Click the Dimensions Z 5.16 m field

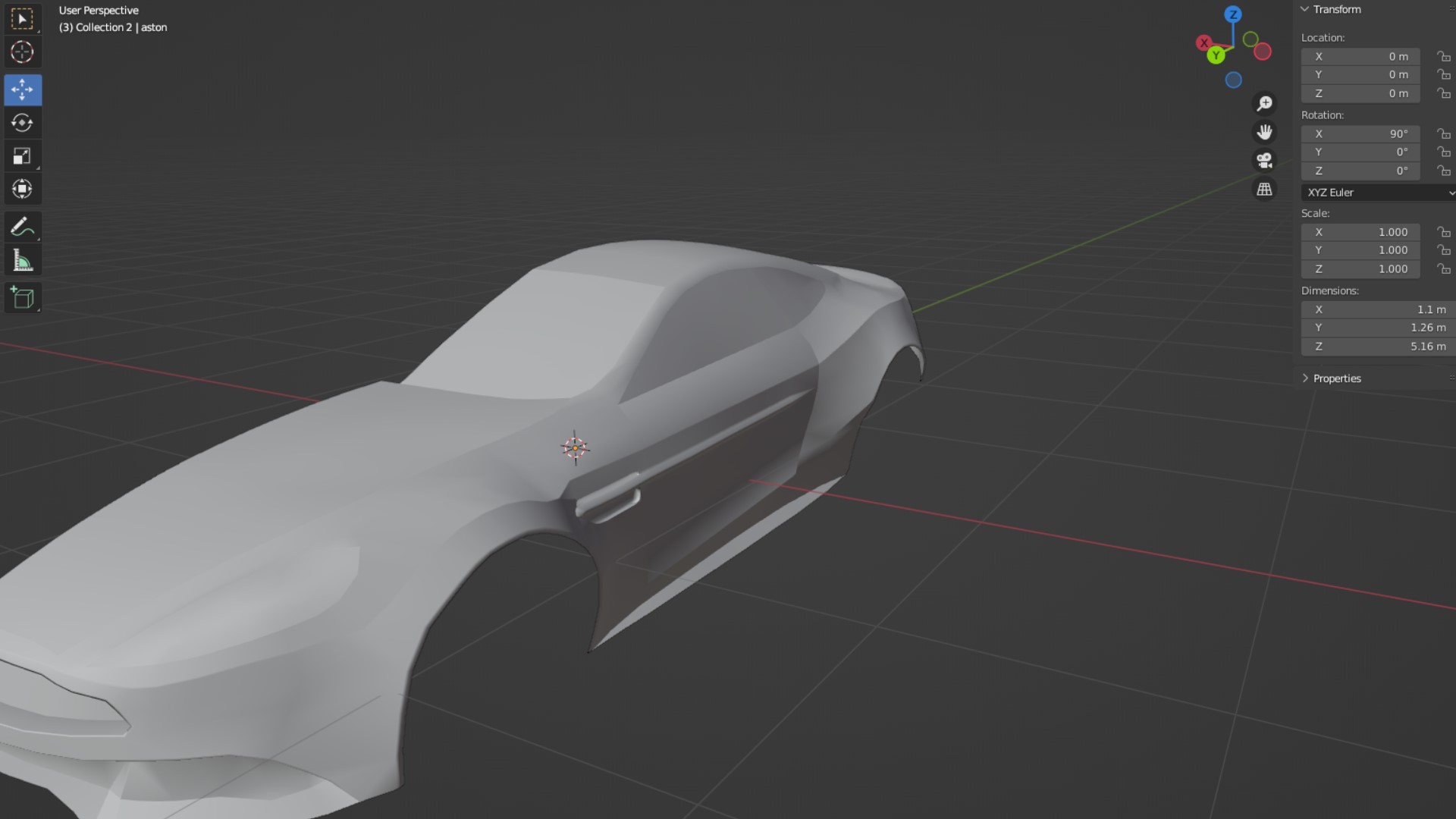1376,347
